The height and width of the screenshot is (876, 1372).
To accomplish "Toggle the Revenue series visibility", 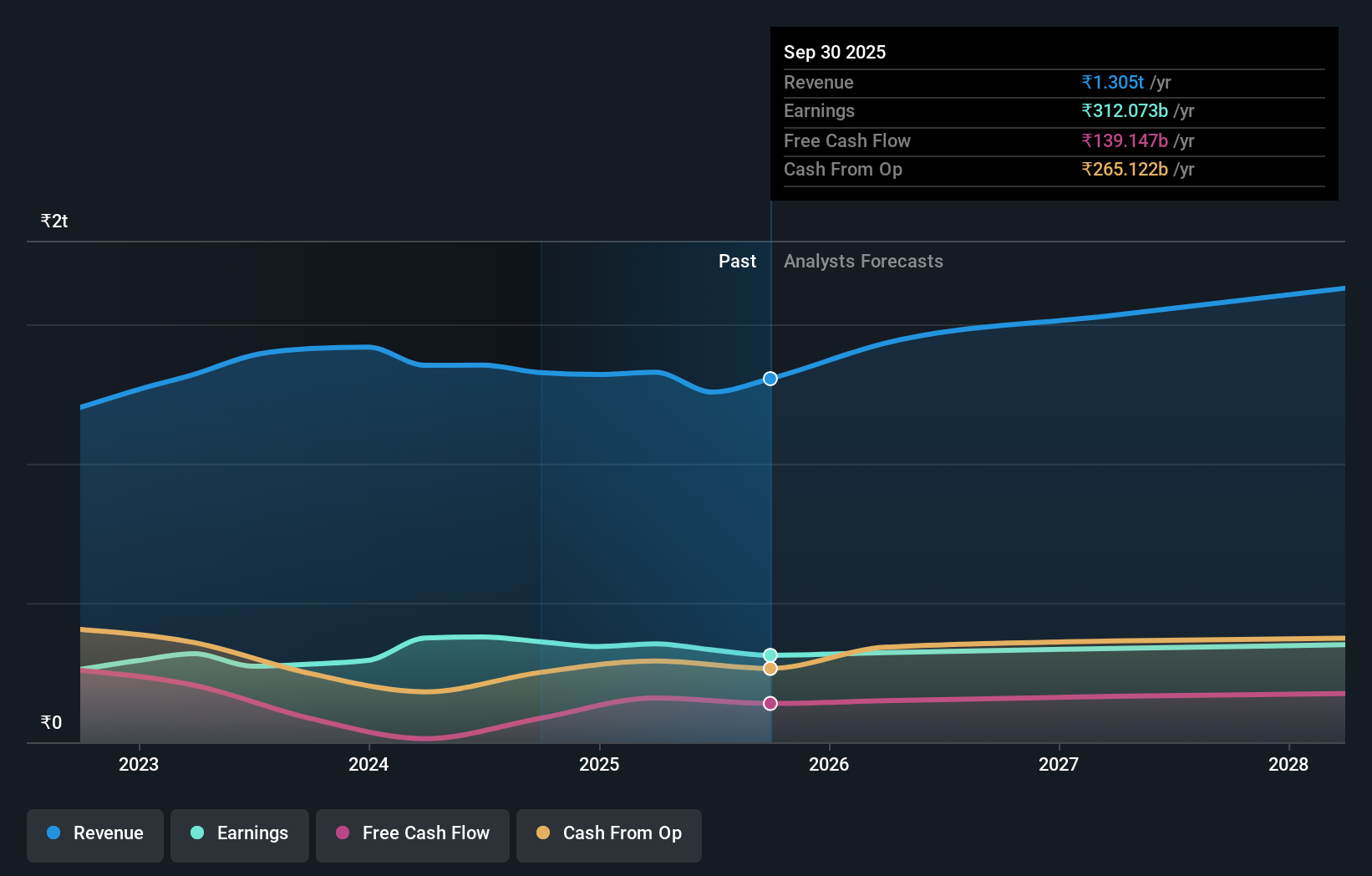I will (x=94, y=833).
